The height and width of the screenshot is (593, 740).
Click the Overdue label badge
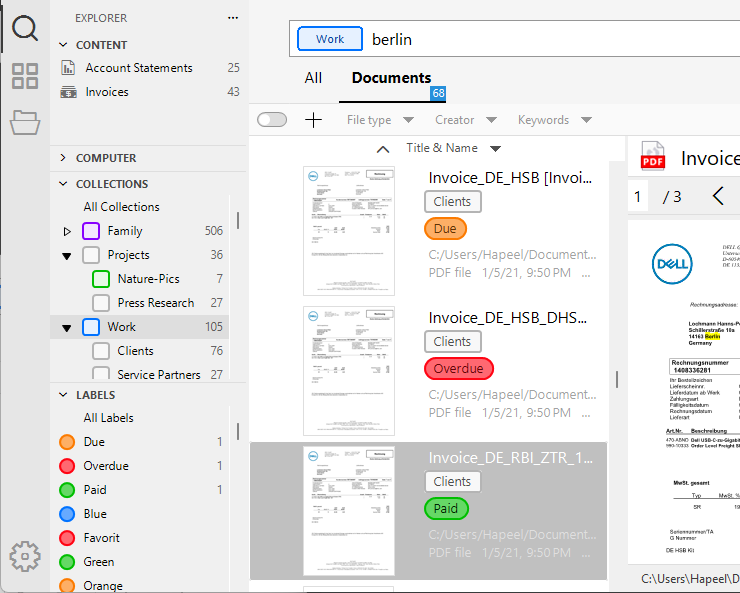coord(459,368)
